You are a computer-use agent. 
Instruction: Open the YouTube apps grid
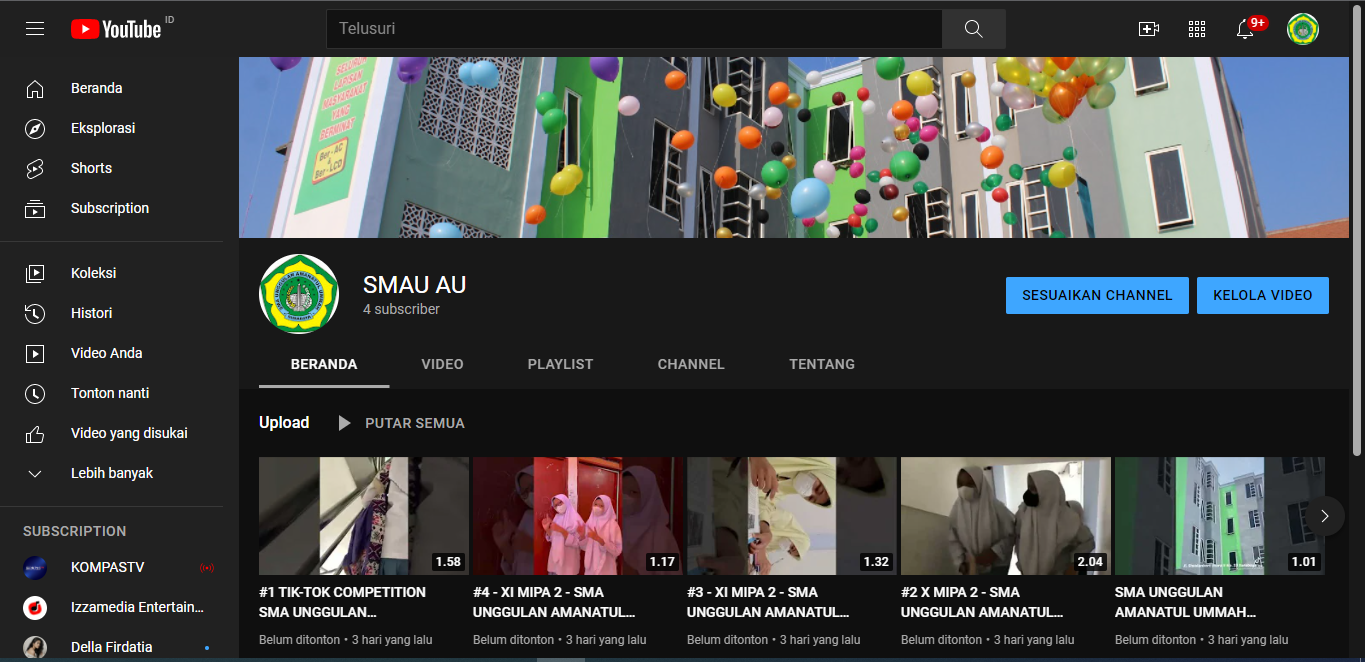pyautogui.click(x=1197, y=29)
